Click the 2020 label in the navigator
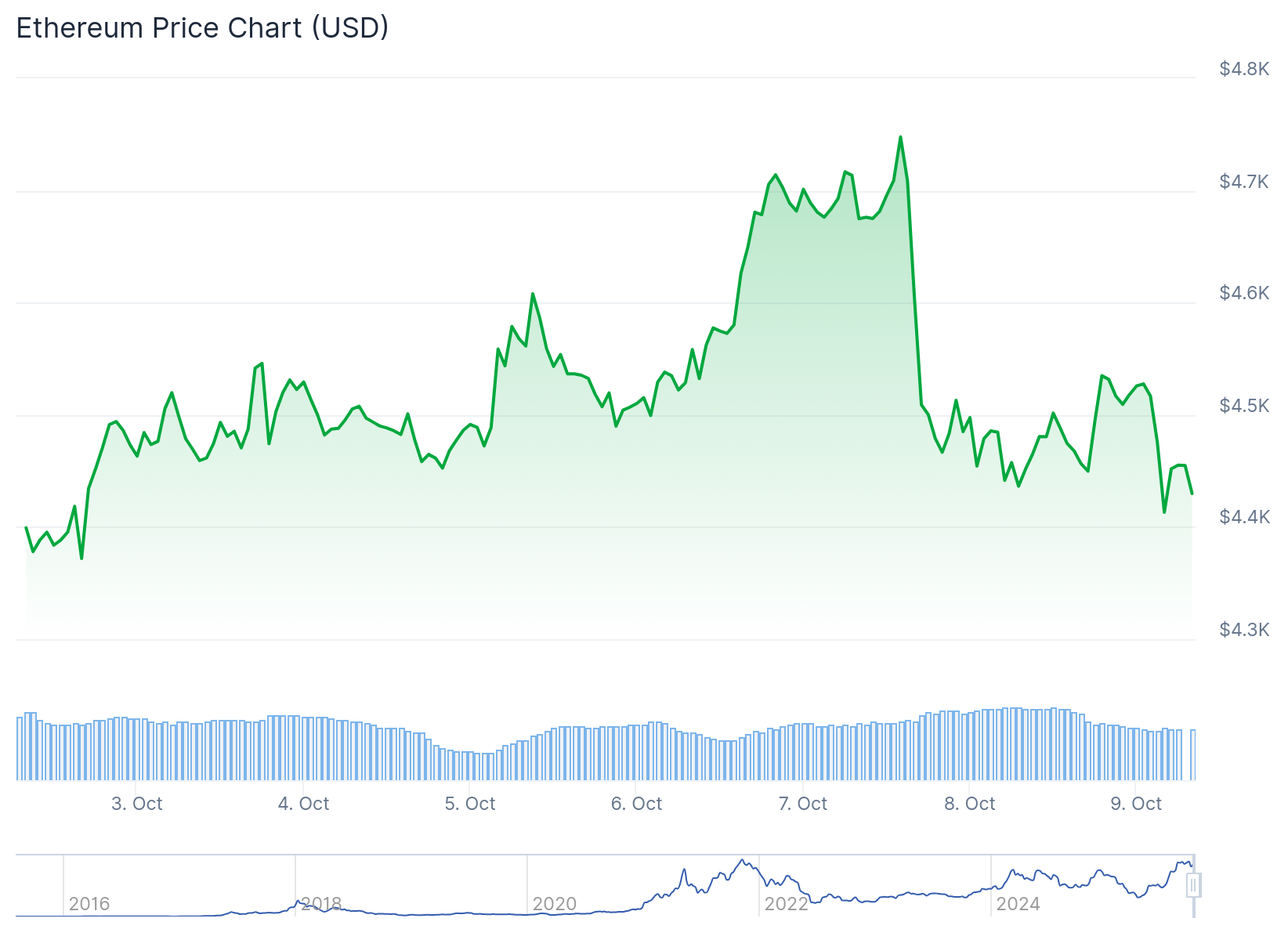This screenshot has height=940, width=1288. 554,904
